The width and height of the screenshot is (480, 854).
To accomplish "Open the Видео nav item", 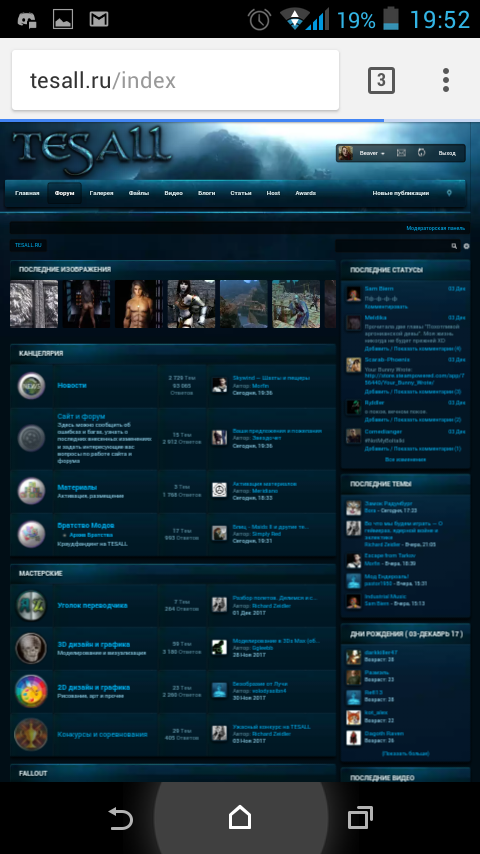I will pyautogui.click(x=174, y=193).
